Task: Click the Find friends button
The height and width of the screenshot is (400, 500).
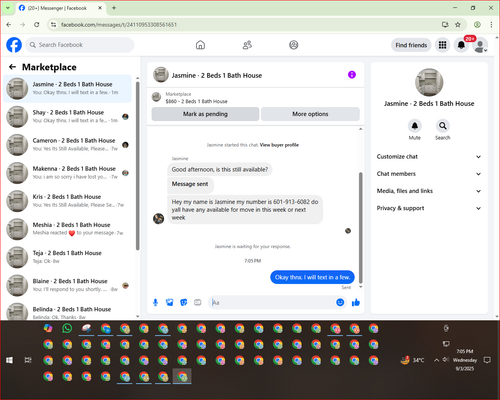Action: (x=411, y=45)
